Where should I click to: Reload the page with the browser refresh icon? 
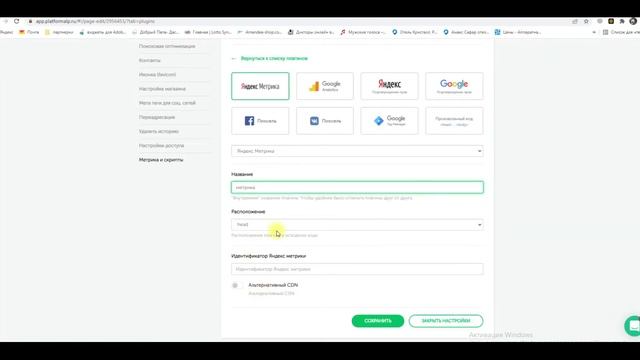coord(16,21)
